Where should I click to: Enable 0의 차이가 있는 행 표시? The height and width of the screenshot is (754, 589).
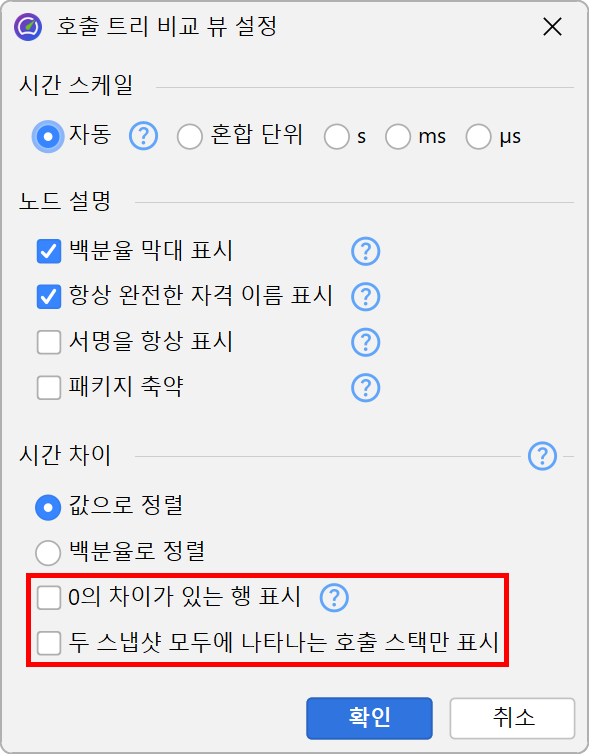(49, 598)
